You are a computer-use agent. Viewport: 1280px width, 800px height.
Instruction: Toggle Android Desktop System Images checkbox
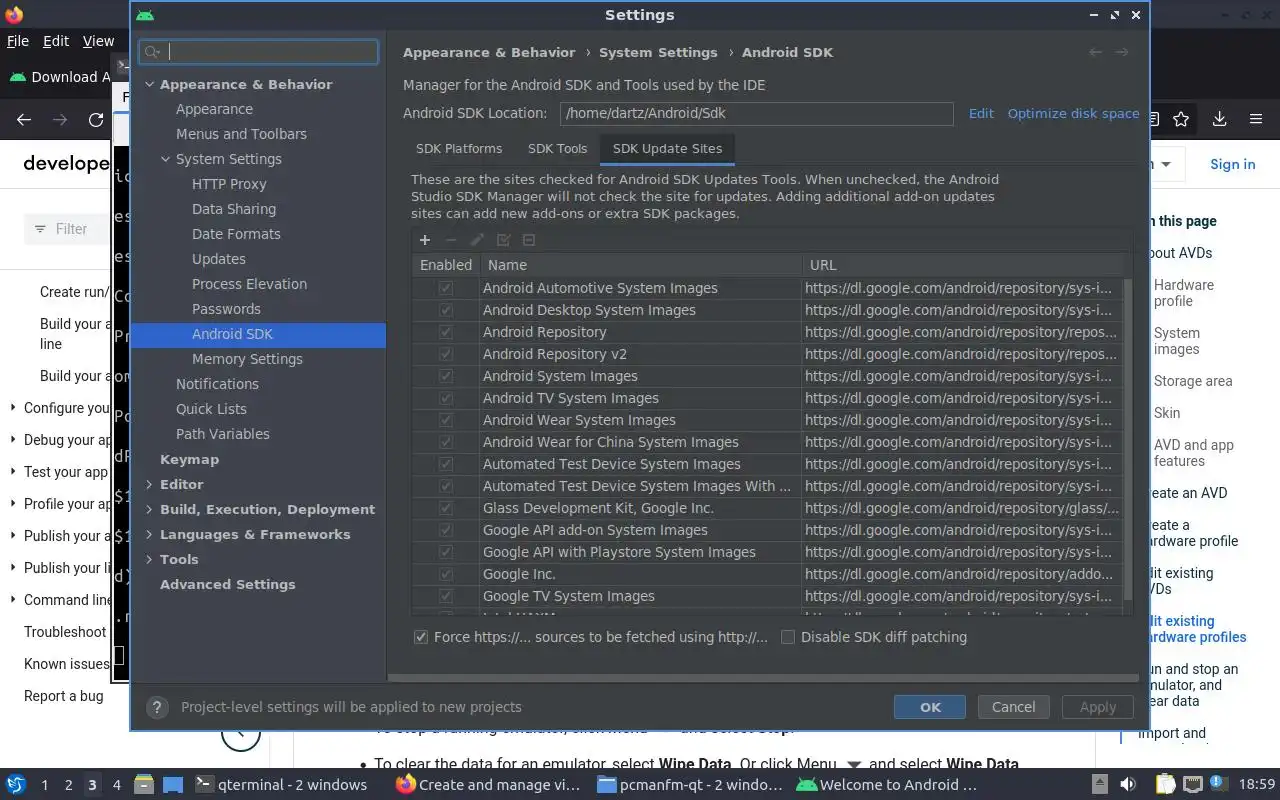(x=446, y=310)
